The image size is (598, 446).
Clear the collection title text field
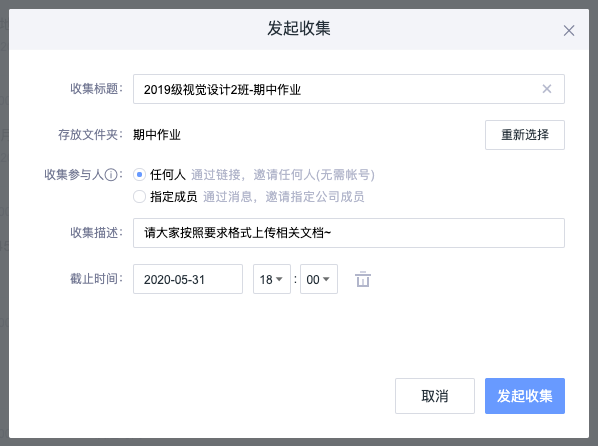[x=547, y=89]
